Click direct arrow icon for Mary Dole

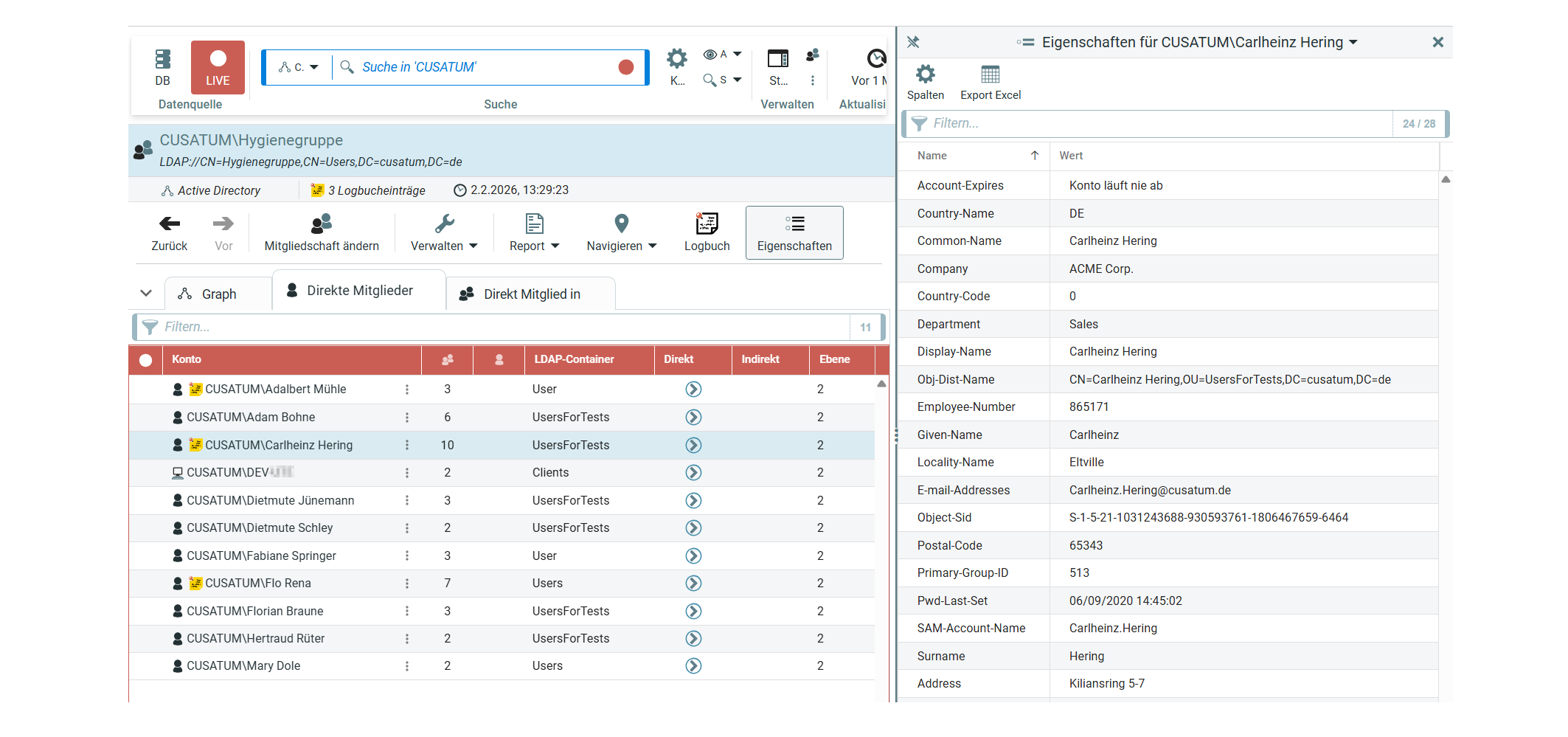click(693, 666)
